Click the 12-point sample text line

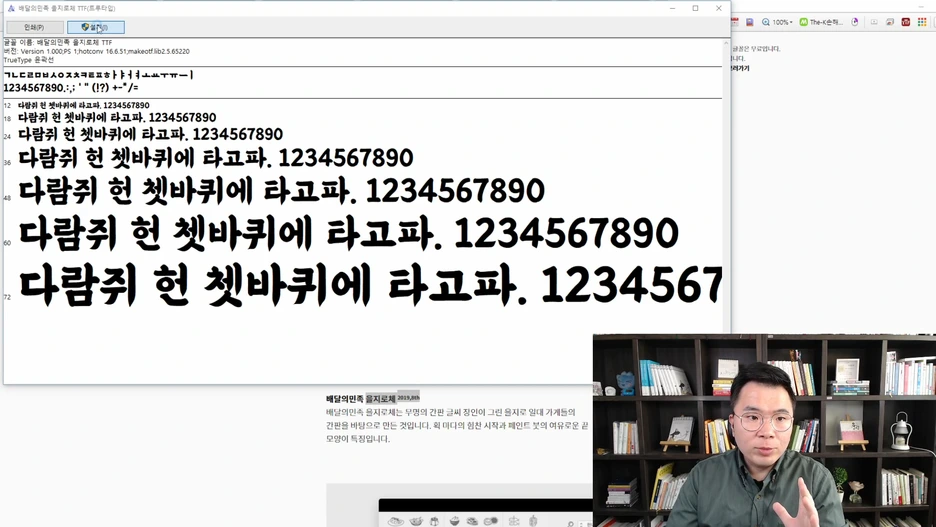(x=84, y=106)
